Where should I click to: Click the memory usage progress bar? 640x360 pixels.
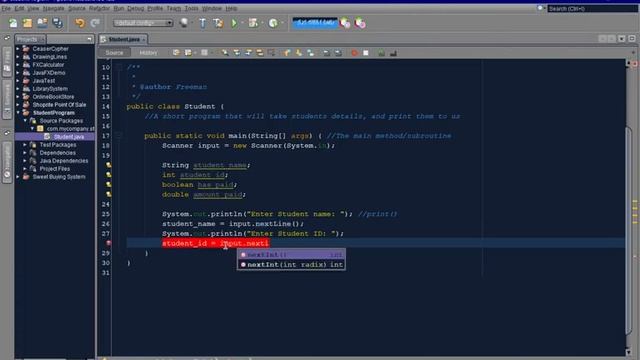click(315, 23)
